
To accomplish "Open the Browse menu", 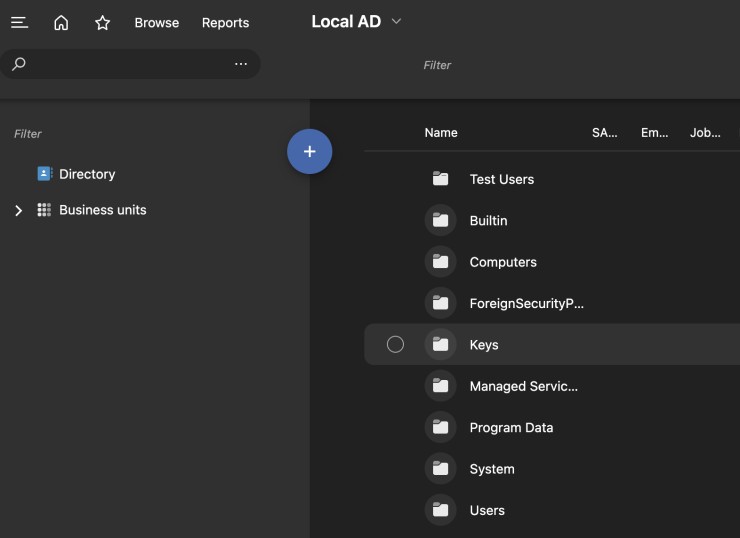I will click(x=157, y=23).
